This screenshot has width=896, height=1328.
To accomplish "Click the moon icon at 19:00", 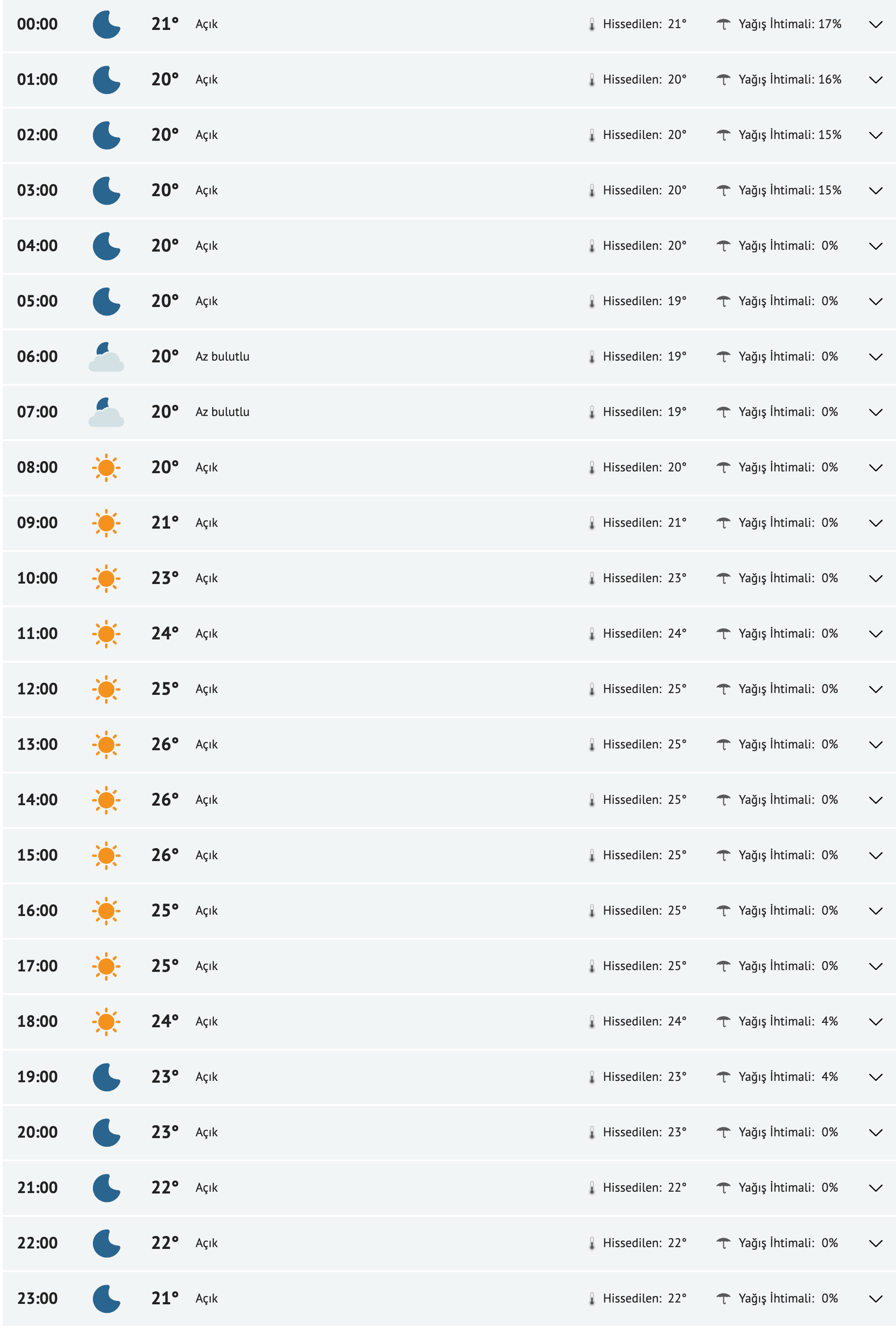I will (x=106, y=1077).
